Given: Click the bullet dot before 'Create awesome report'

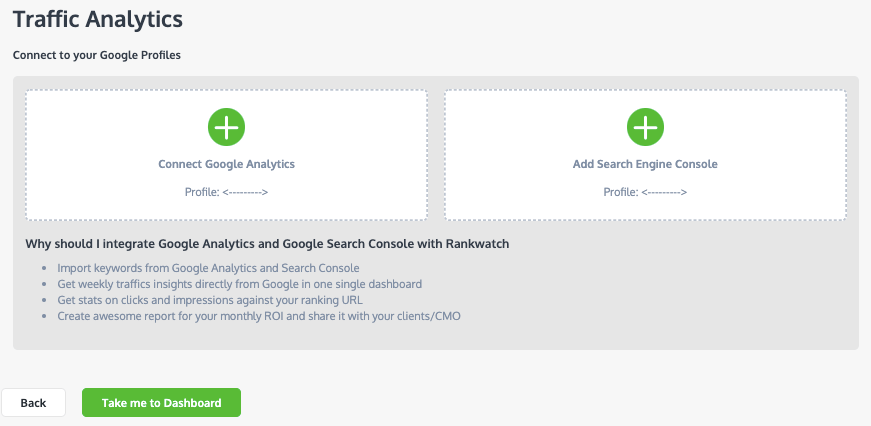Looking at the screenshot, I should coord(44,317).
